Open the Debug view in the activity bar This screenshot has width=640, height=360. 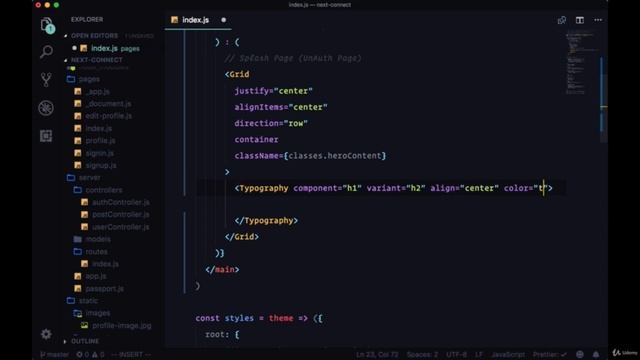click(46, 108)
